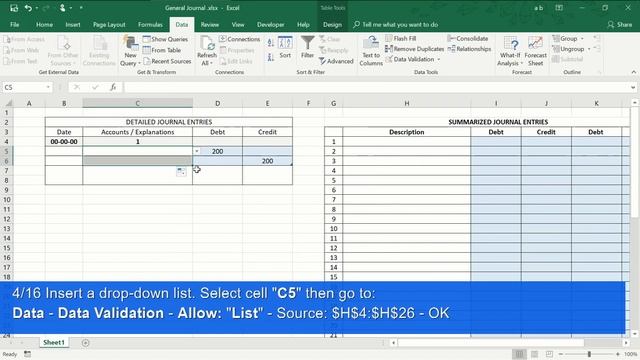Open Text to Columns
The height and width of the screenshot is (360, 640).
(x=371, y=51)
